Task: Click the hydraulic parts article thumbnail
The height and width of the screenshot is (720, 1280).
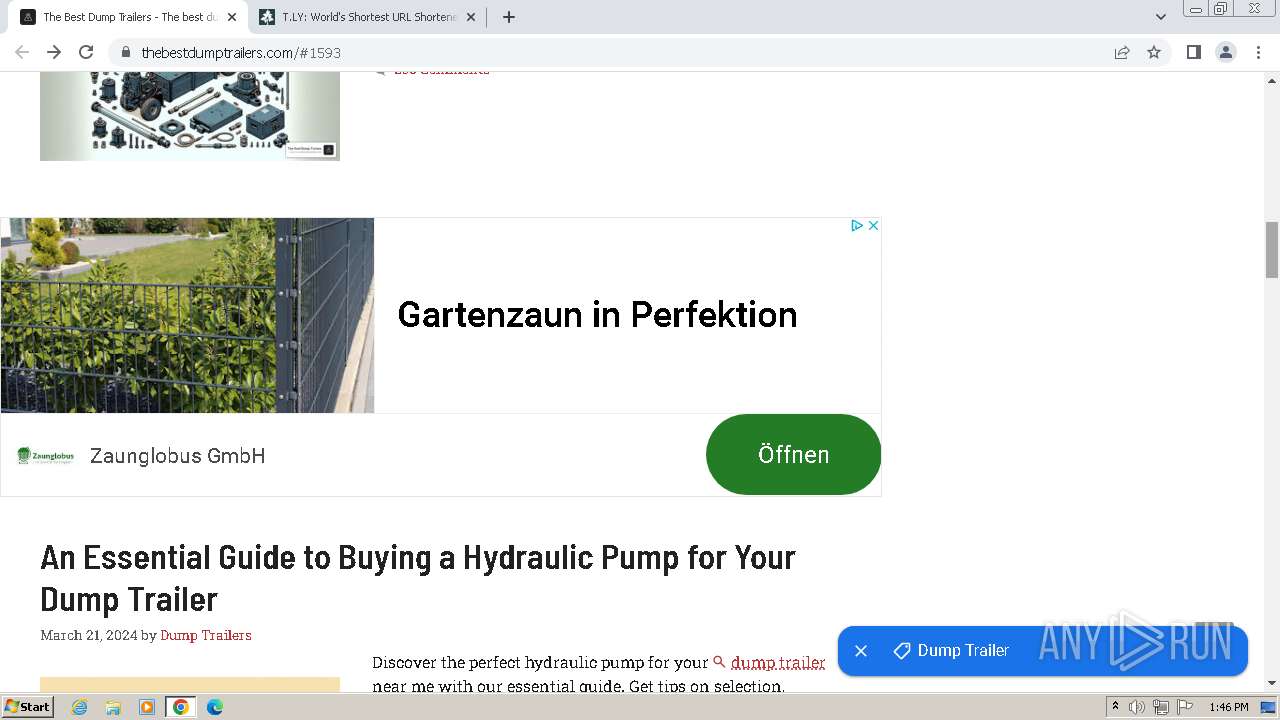Action: point(190,116)
